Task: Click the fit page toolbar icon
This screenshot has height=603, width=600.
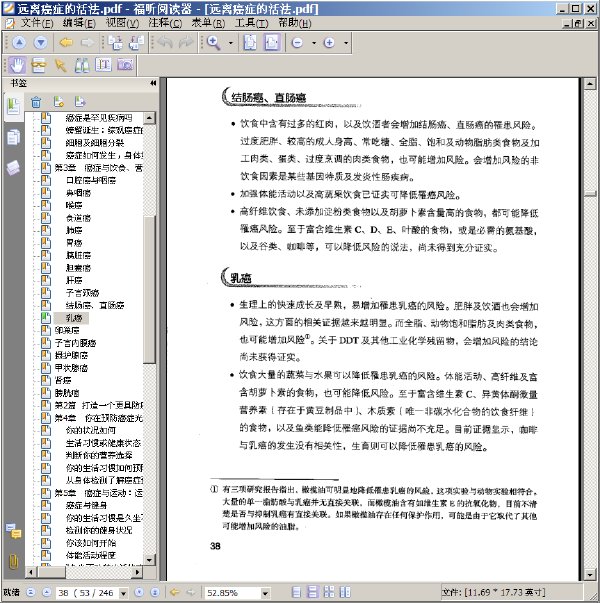Action: coord(250,43)
